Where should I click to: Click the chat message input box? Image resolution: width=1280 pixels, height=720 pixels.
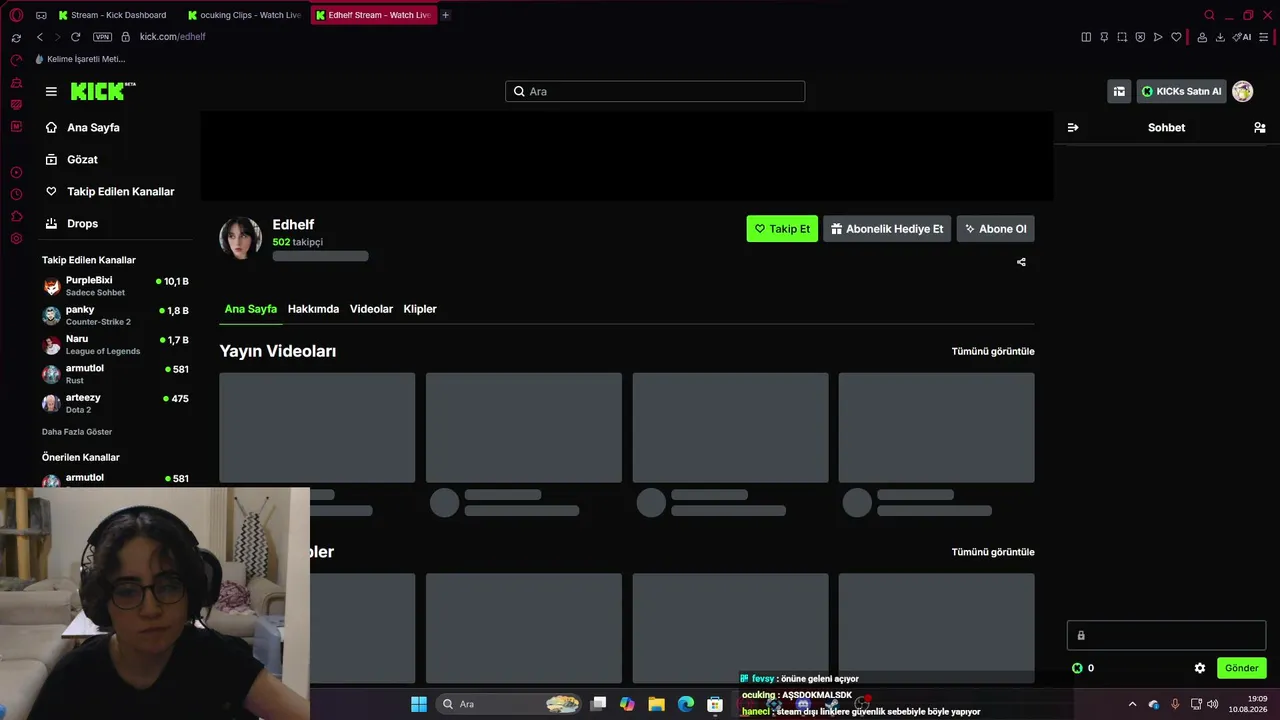click(x=1166, y=635)
